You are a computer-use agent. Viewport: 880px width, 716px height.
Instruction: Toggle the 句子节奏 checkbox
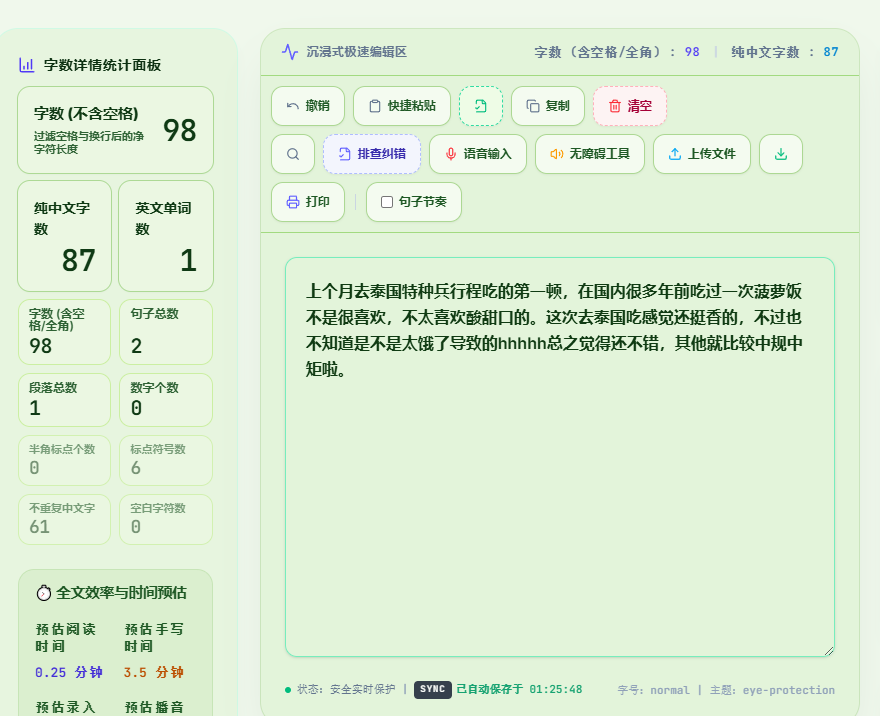click(x=387, y=202)
